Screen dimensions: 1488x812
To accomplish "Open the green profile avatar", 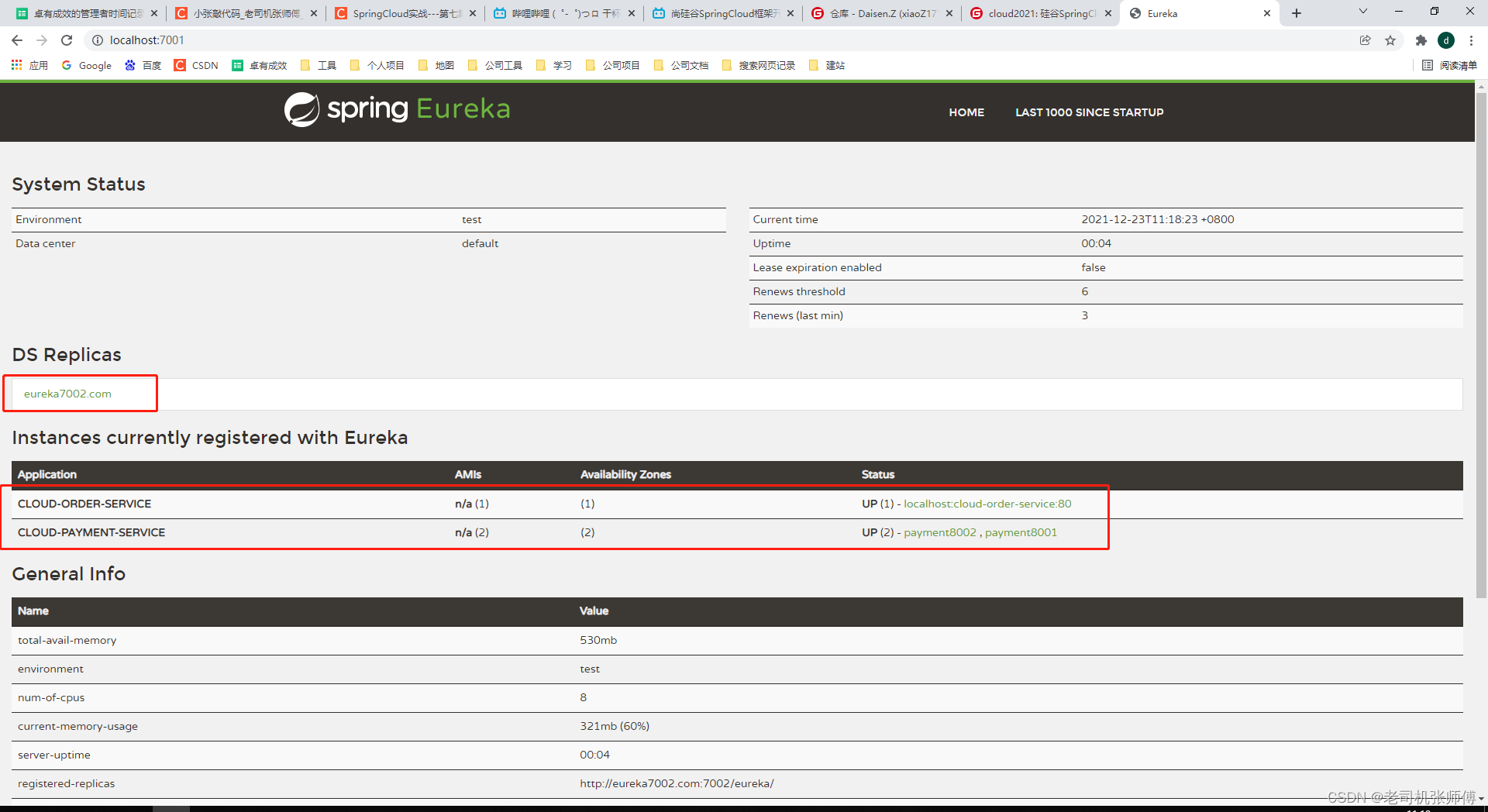I will coord(1446,40).
